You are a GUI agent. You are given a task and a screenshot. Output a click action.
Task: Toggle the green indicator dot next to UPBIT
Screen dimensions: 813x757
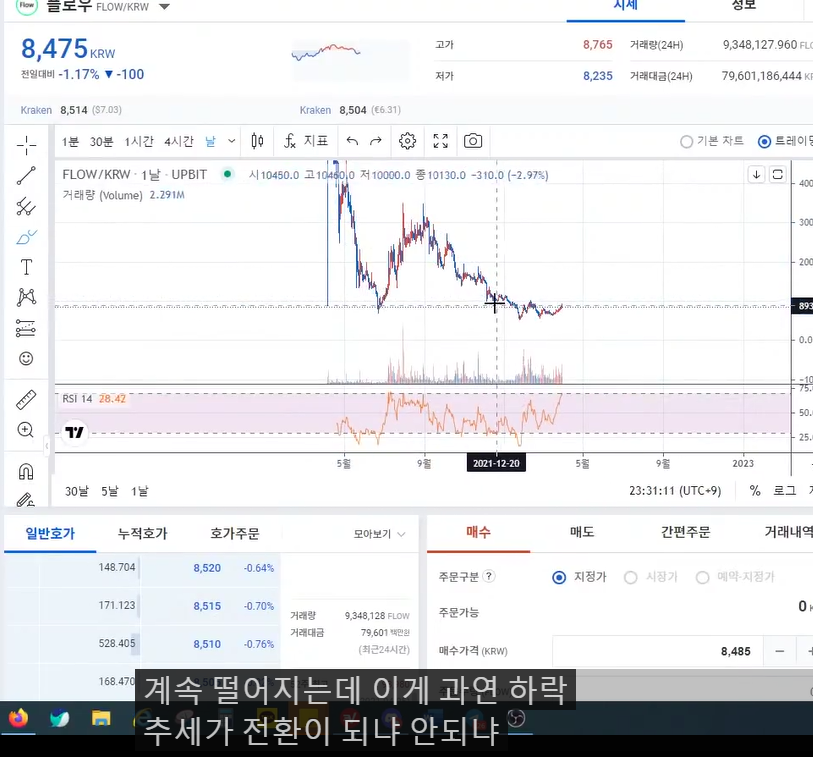[x=227, y=174]
